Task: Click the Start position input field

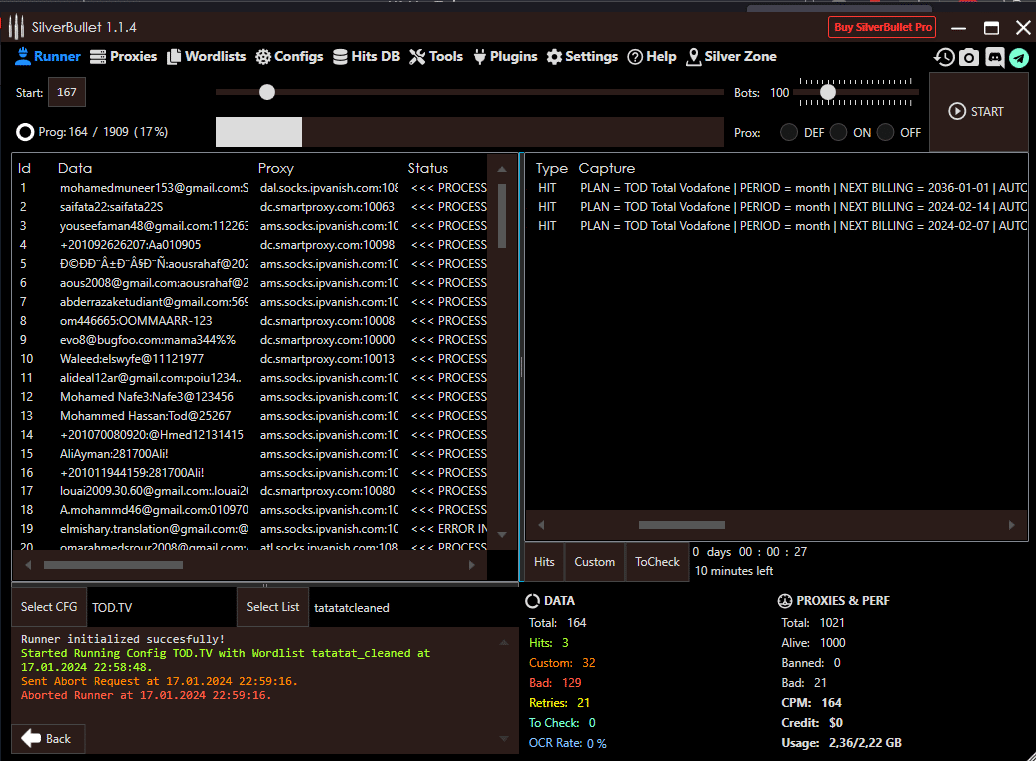Action: tap(67, 92)
